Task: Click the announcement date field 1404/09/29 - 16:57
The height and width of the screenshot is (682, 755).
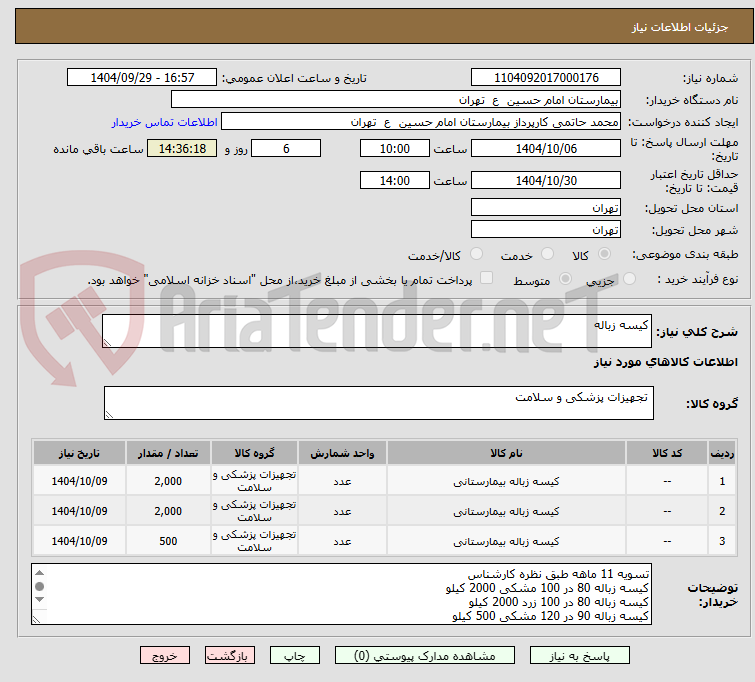Action: click(142, 78)
